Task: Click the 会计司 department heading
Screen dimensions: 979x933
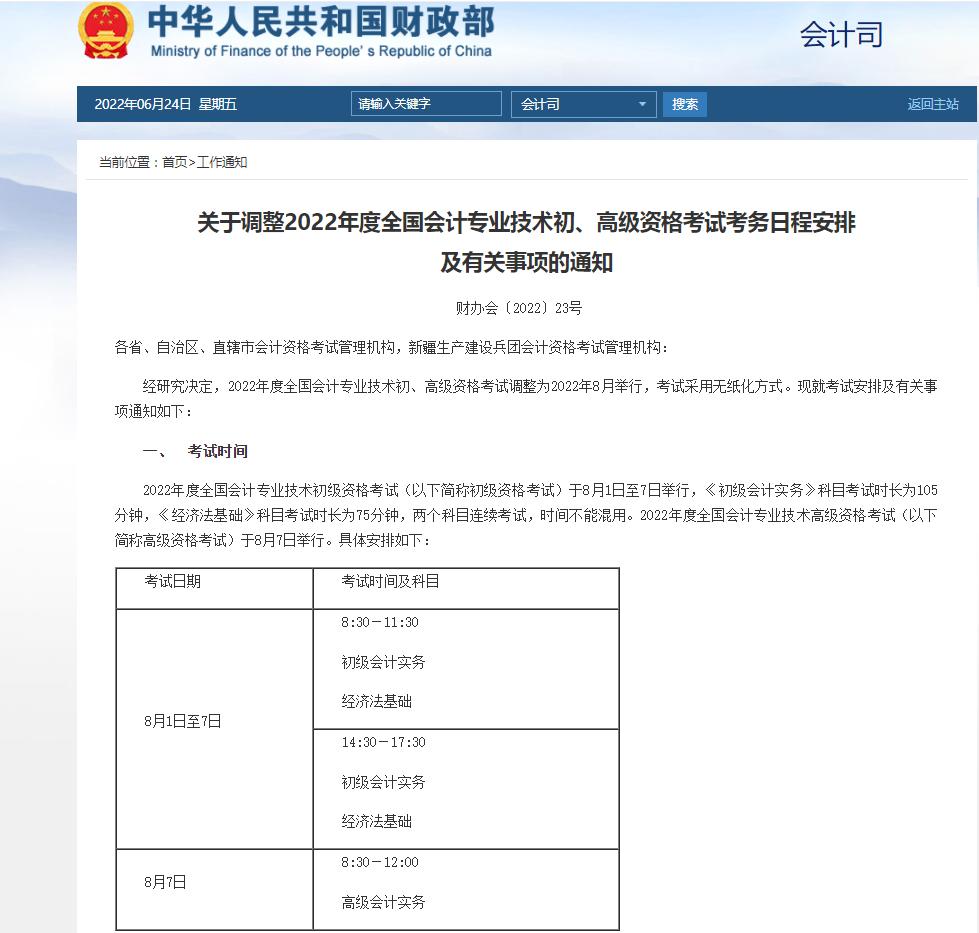Action: (x=841, y=34)
